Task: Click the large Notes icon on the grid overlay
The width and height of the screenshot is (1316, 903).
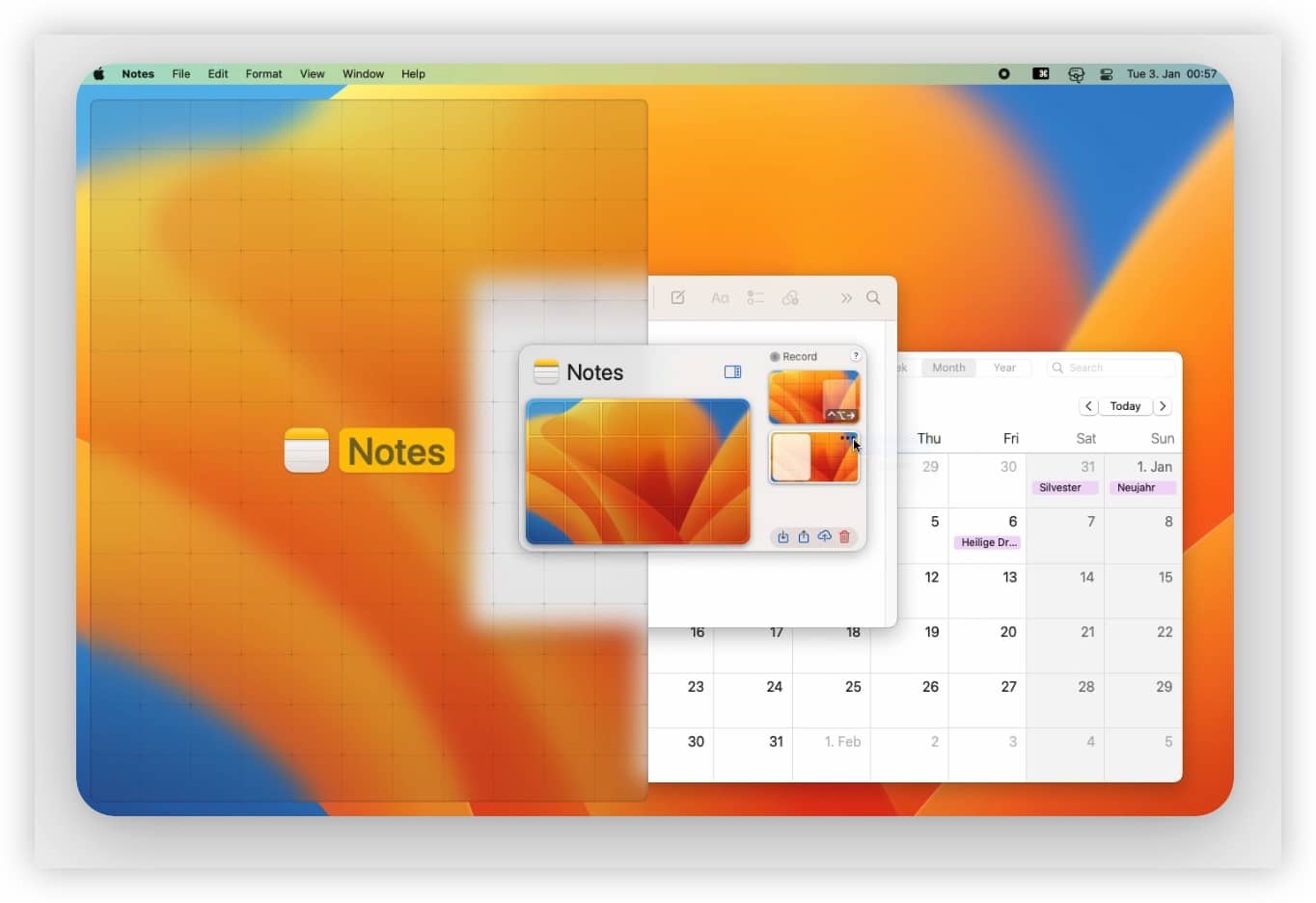Action: pos(307,451)
